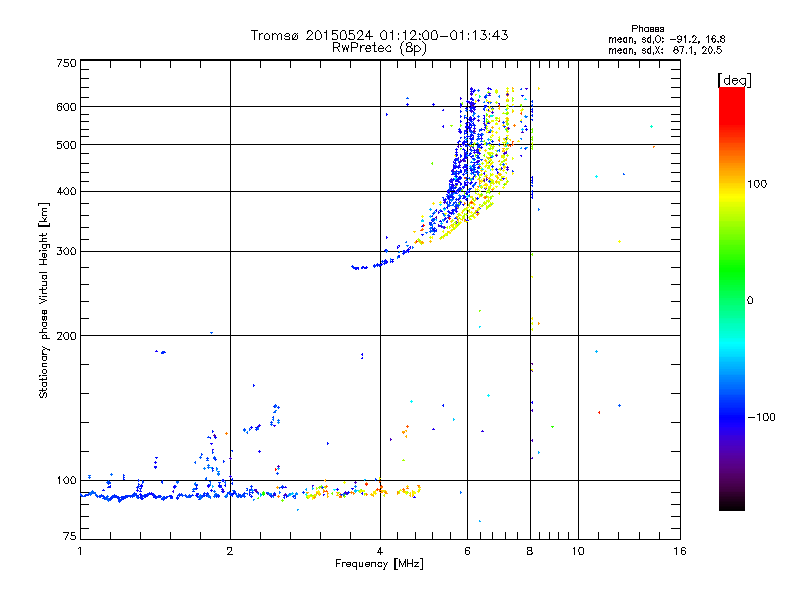Click the x-axis tick label "4"

[380, 551]
